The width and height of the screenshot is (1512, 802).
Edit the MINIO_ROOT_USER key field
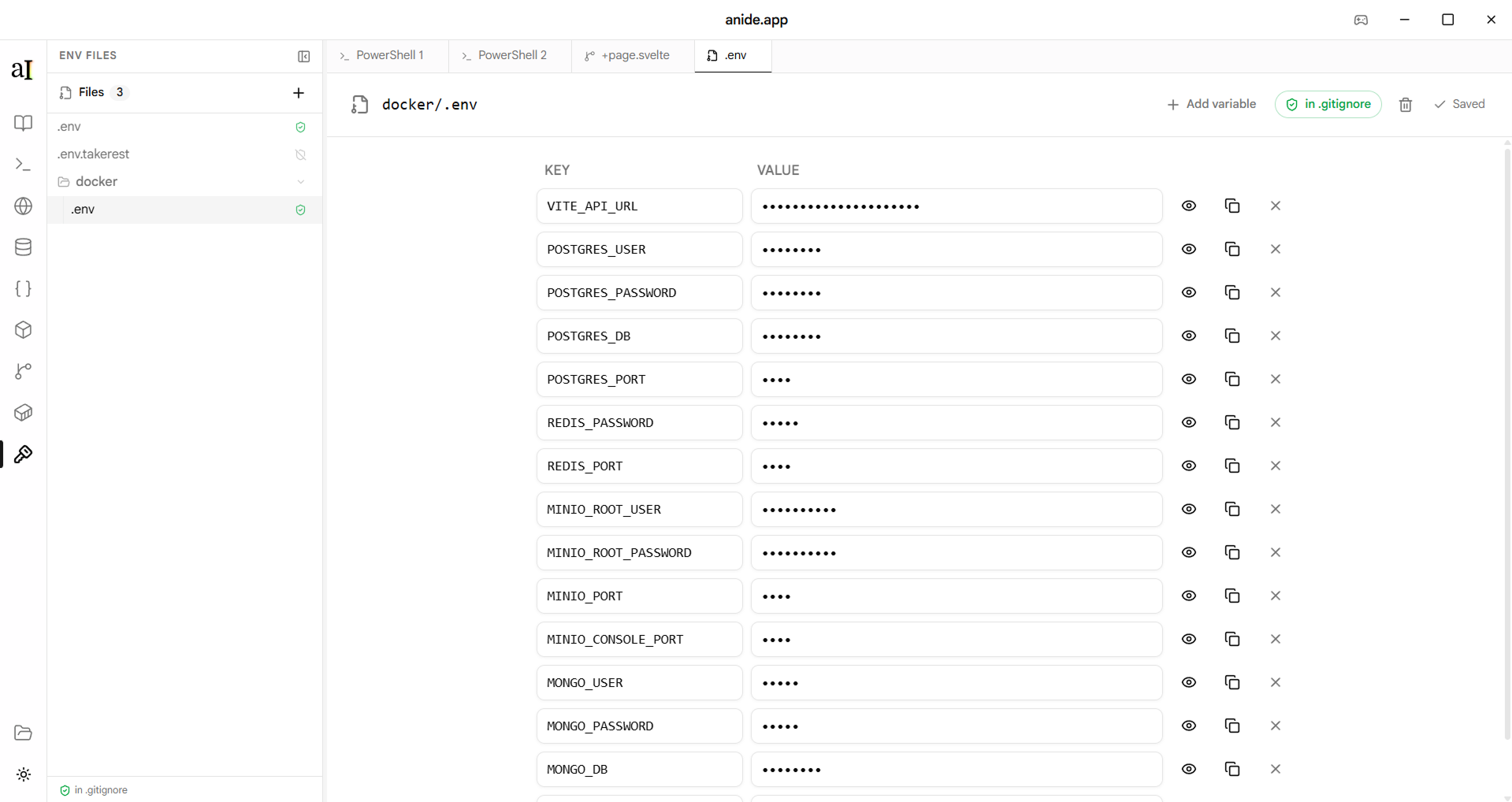(639, 509)
